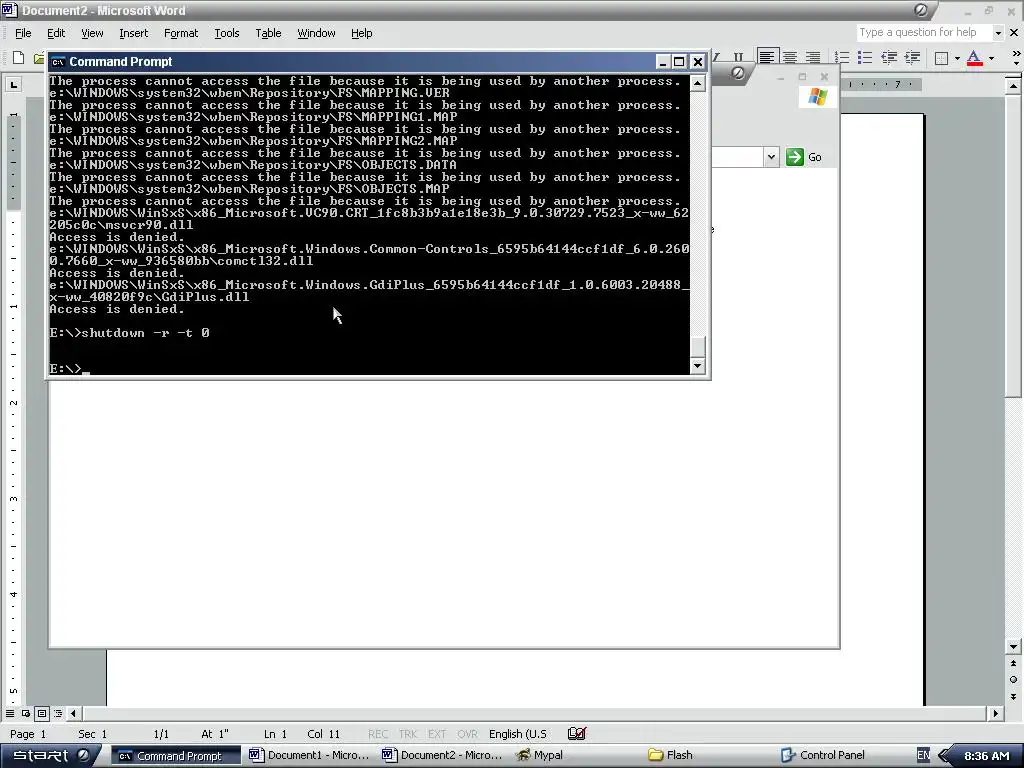Switch to Web Layout View icon
The width and height of the screenshot is (1024, 768).
(x=25, y=714)
